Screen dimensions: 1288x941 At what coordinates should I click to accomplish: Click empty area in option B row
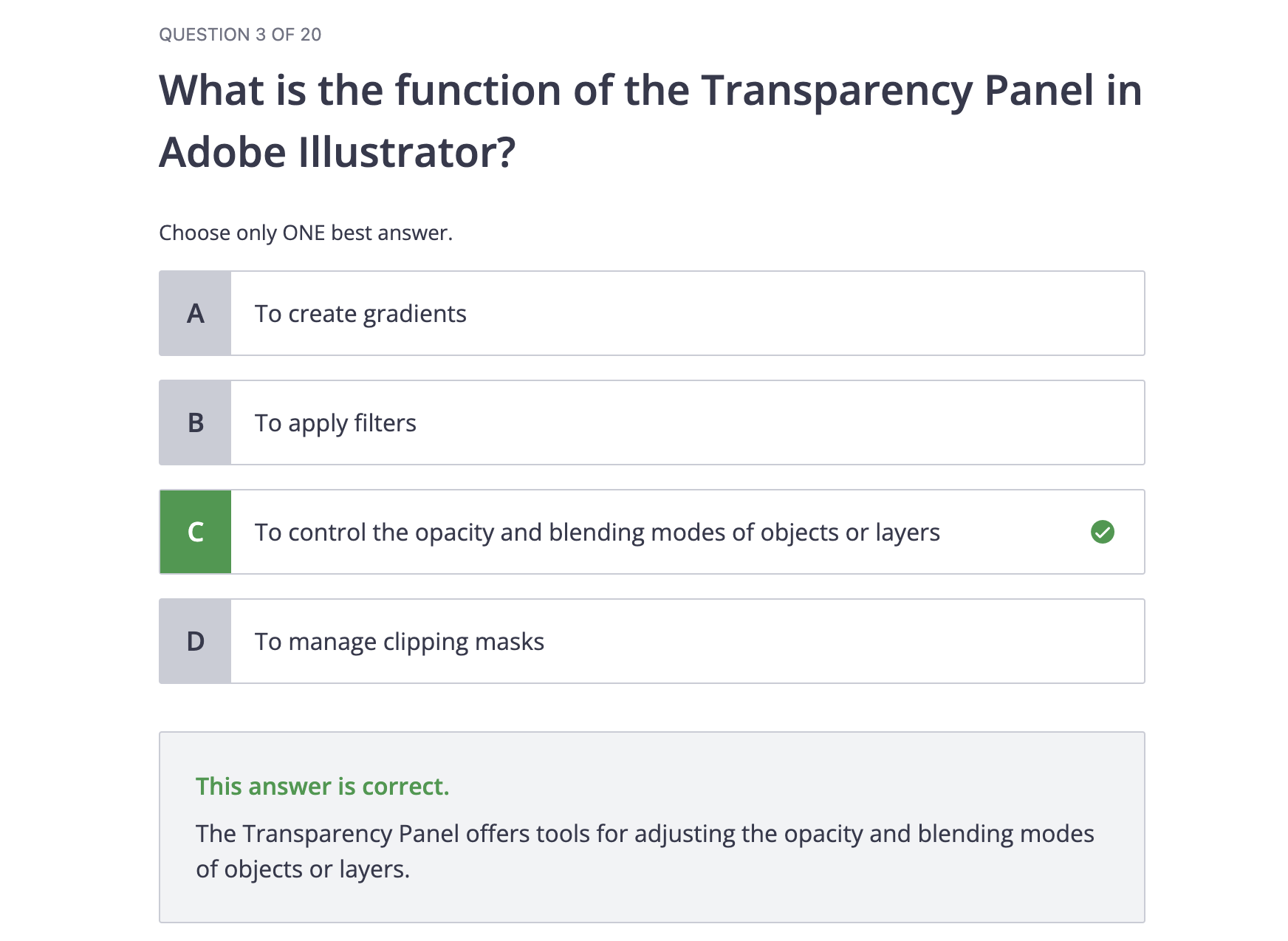[812, 422]
